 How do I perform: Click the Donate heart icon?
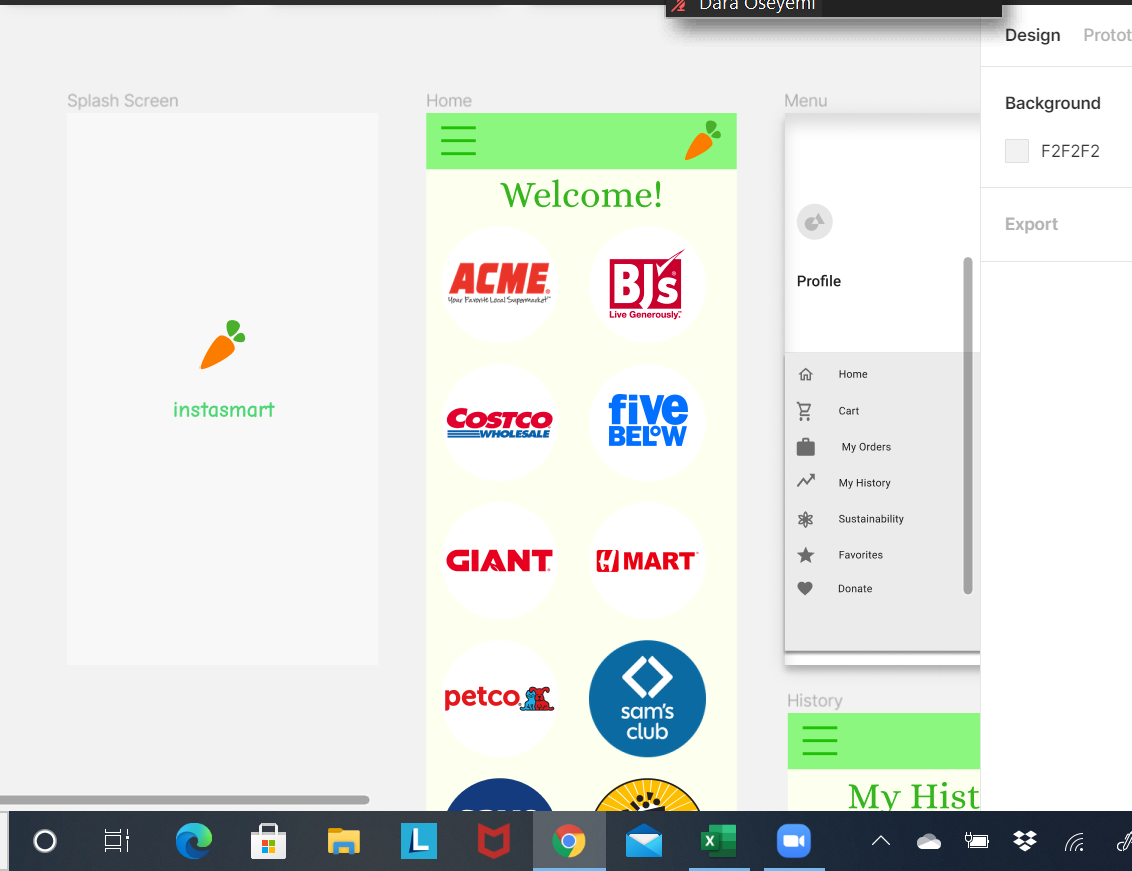[805, 589]
